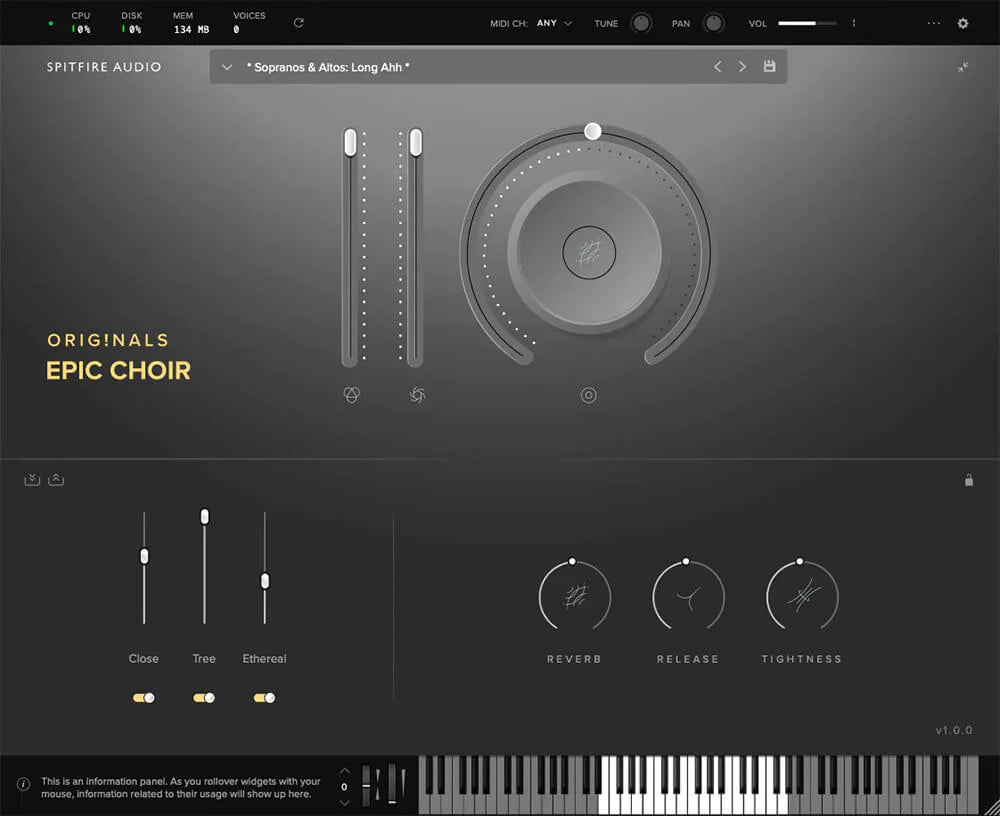Toggle the Ethereal microphone switch

pyautogui.click(x=265, y=698)
